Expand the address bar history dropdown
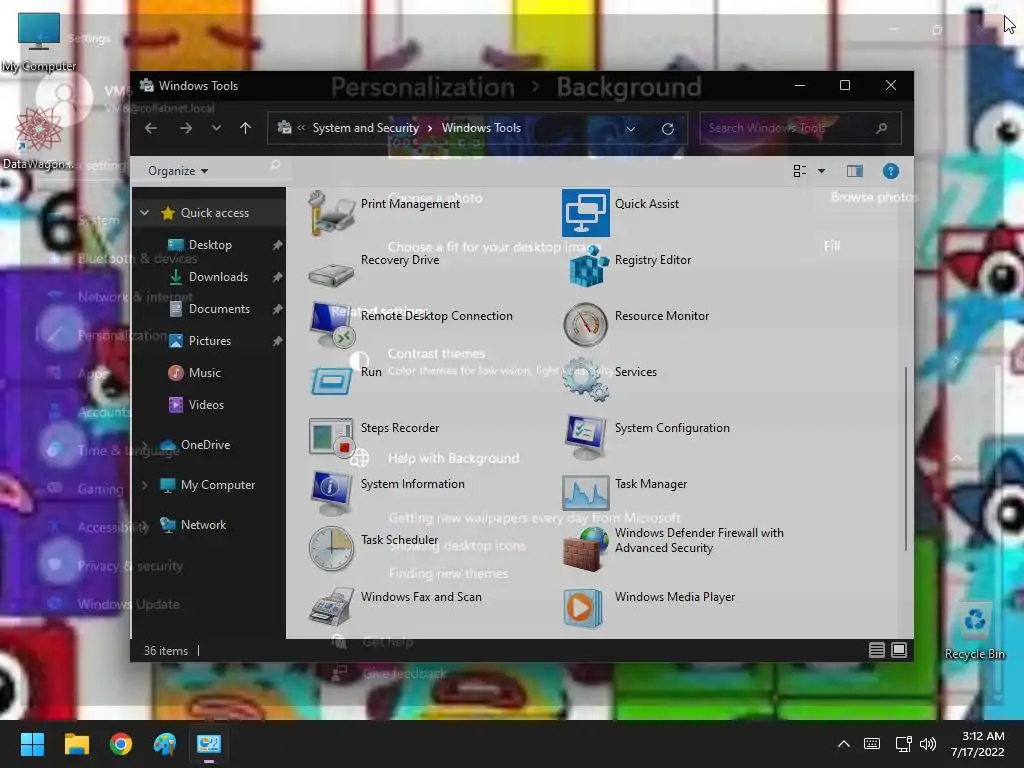Screen dimensions: 1024x768 click(x=631, y=129)
